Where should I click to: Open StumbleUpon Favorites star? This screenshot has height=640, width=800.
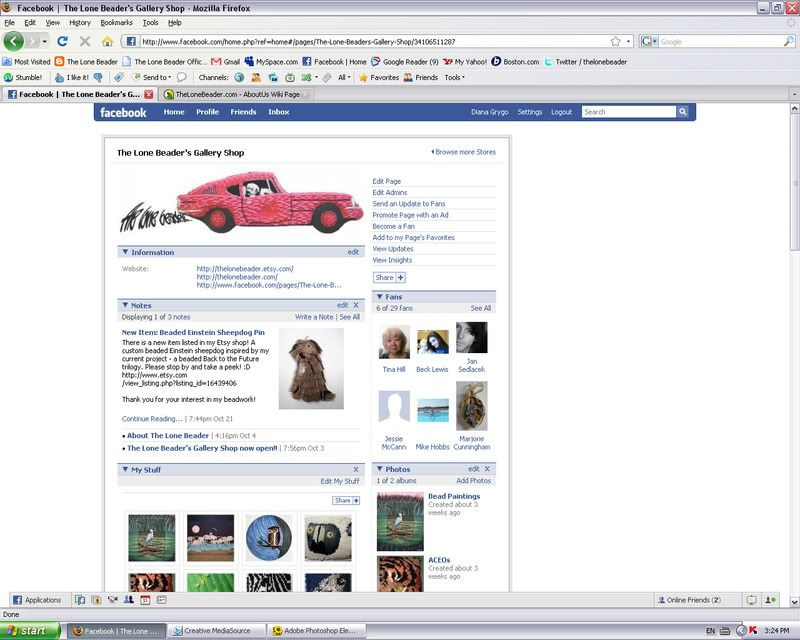pyautogui.click(x=379, y=78)
